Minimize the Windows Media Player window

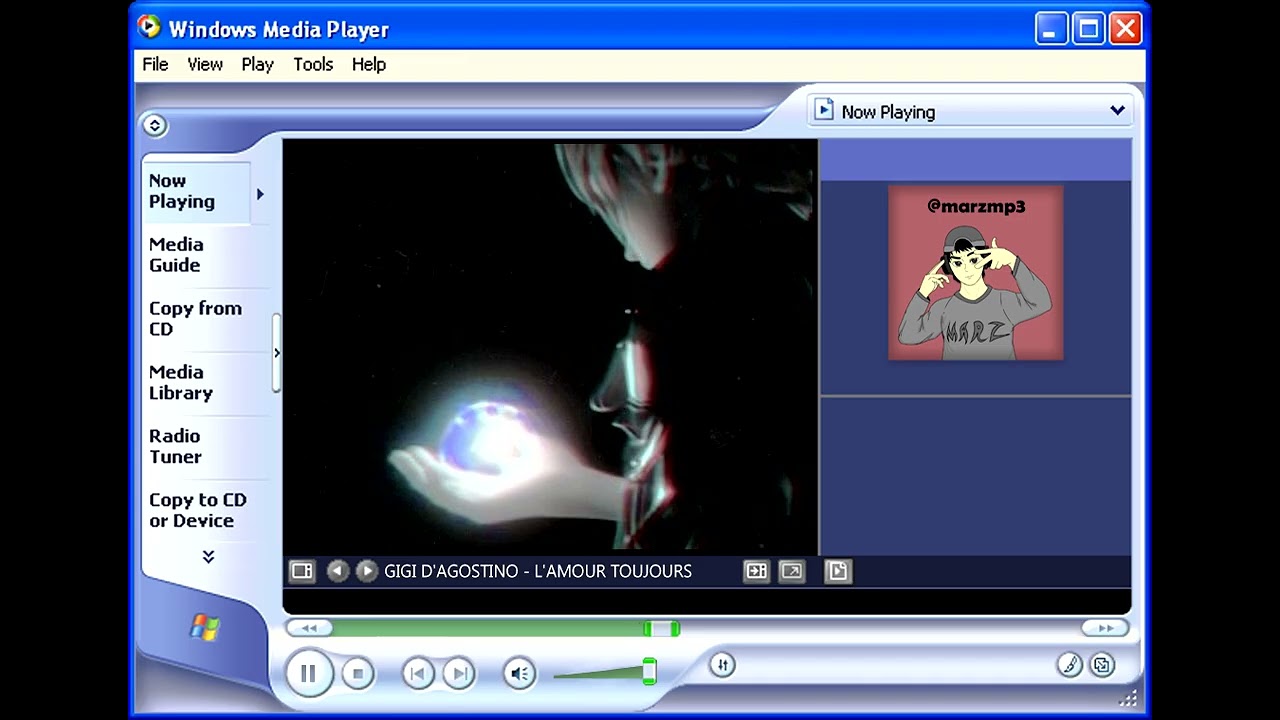[x=1050, y=29]
